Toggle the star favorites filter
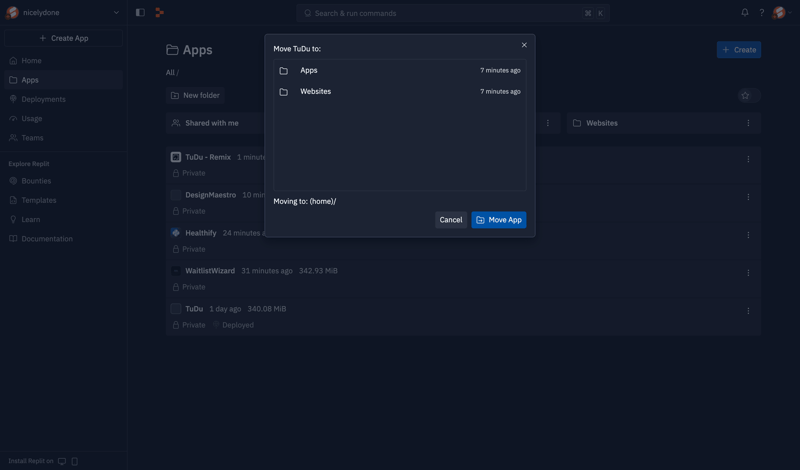Image resolution: width=800 pixels, height=470 pixels. click(x=749, y=95)
